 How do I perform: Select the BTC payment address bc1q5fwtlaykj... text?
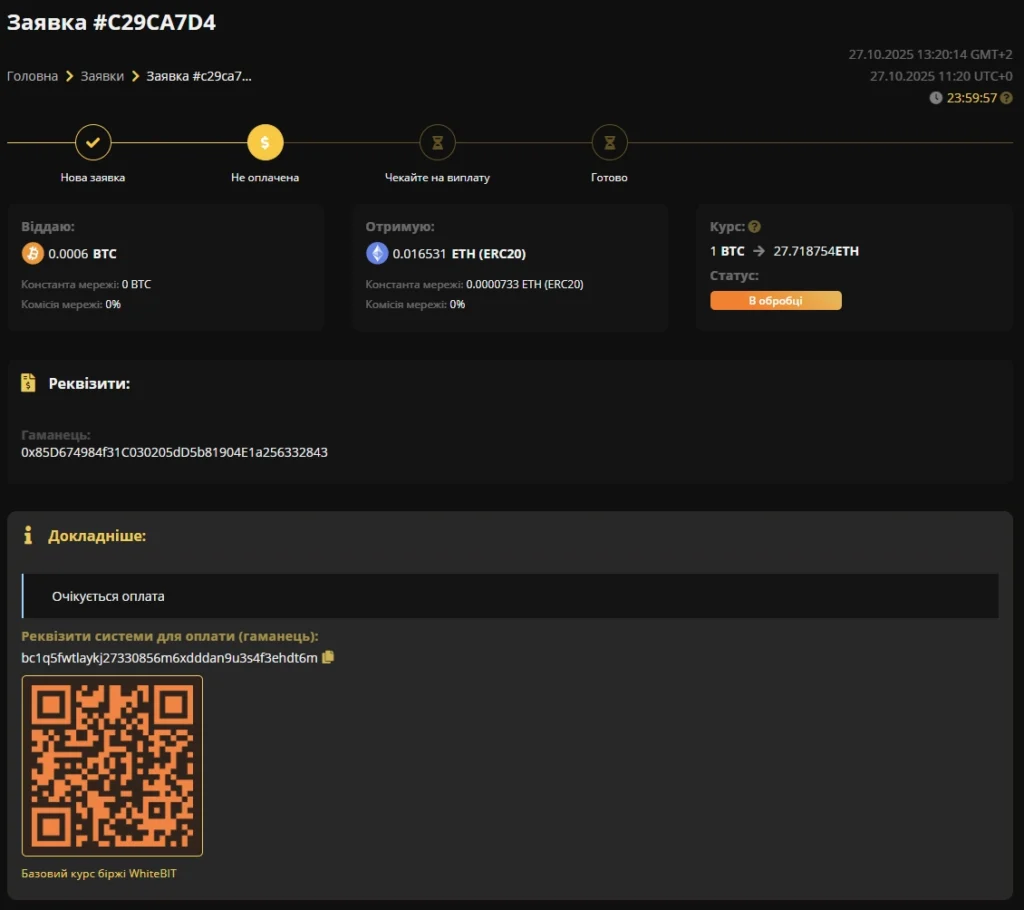pyautogui.click(x=169, y=658)
